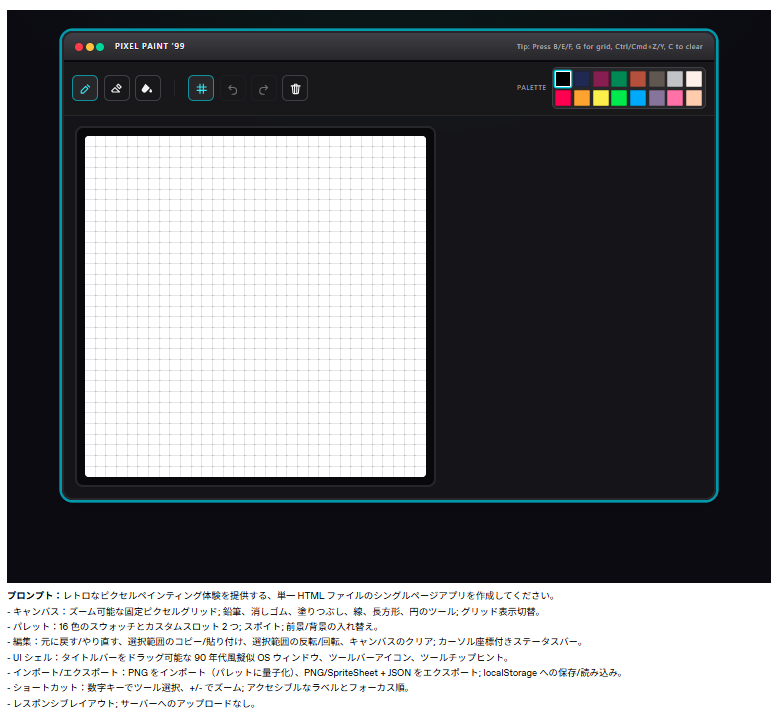This screenshot has width=777, height=719.
Task: Click the yellow window minimize dot
Action: [x=90, y=47]
